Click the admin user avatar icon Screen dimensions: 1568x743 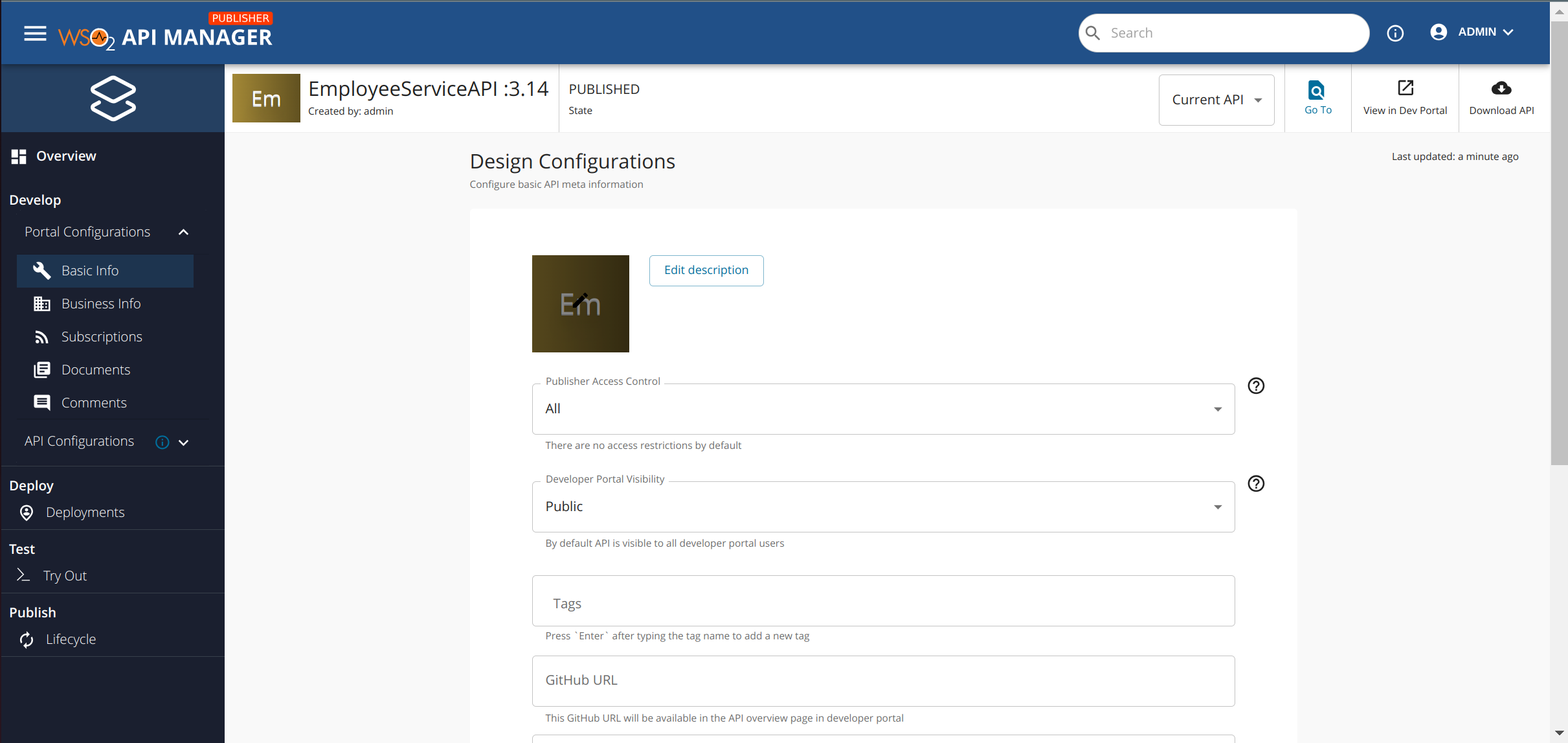(1439, 32)
